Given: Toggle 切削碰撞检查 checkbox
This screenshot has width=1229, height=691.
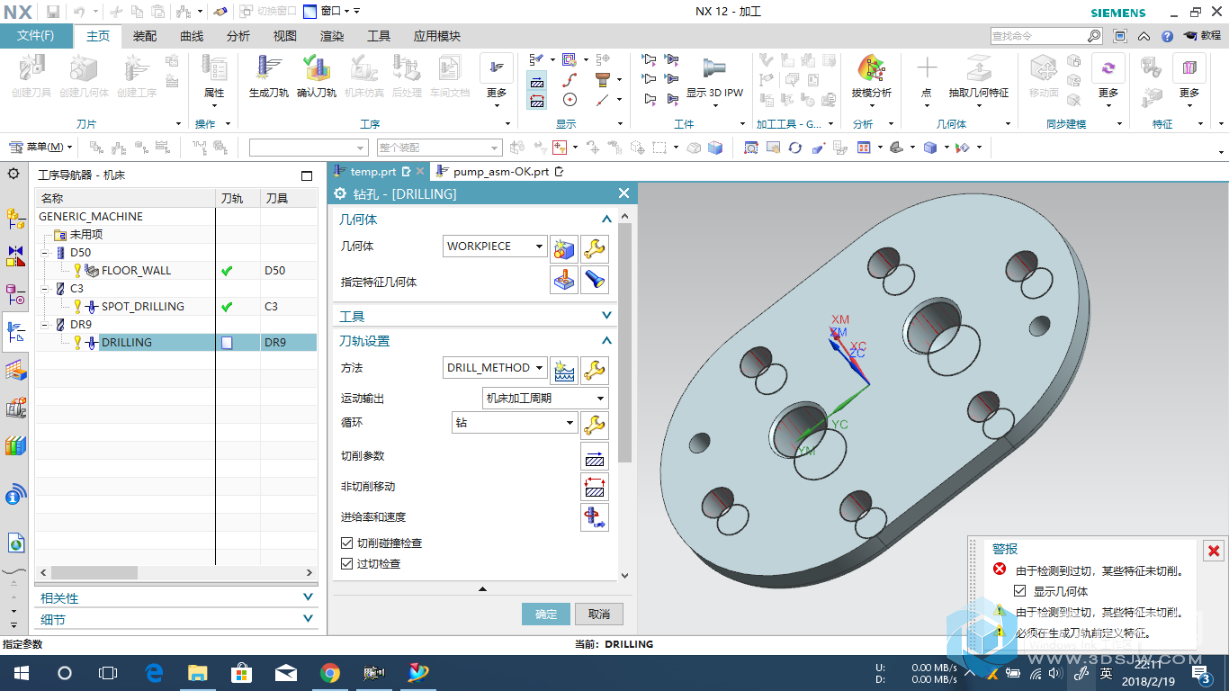Looking at the screenshot, I should pos(347,543).
